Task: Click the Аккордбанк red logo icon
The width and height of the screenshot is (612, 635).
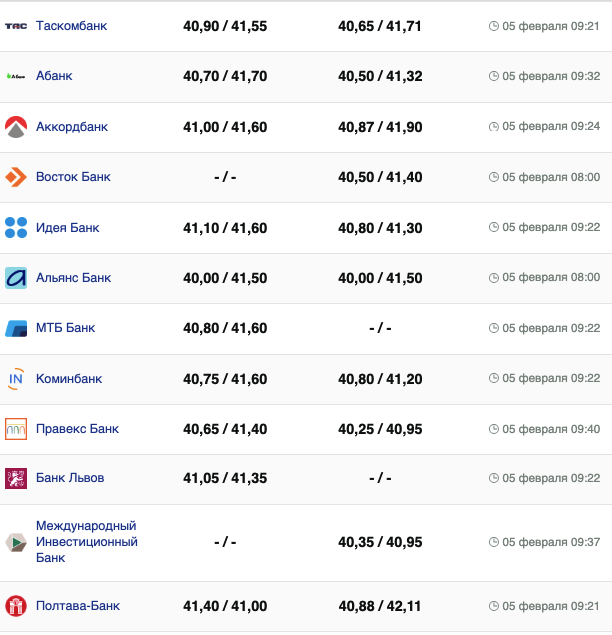Action: [x=16, y=127]
